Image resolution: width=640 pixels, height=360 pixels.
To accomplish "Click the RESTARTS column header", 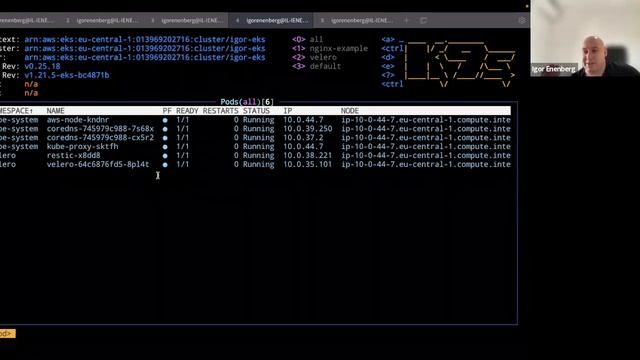I will pos(220,111).
